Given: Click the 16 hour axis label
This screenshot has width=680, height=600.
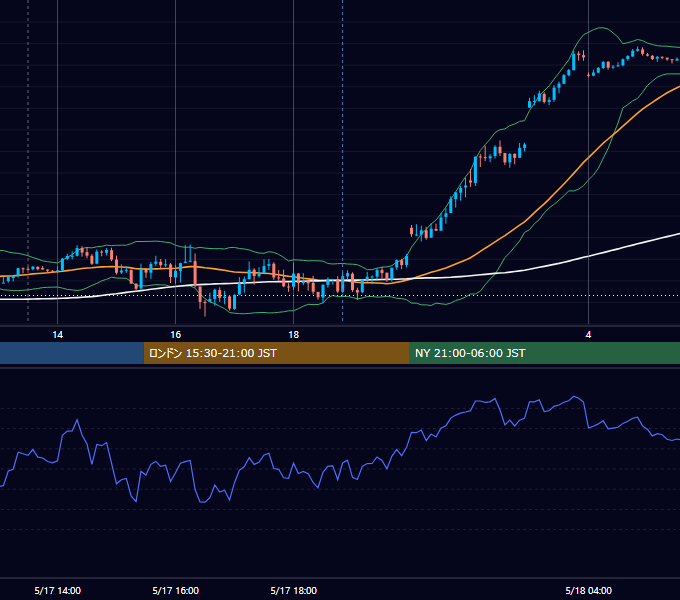Looking at the screenshot, I should pos(175,335).
